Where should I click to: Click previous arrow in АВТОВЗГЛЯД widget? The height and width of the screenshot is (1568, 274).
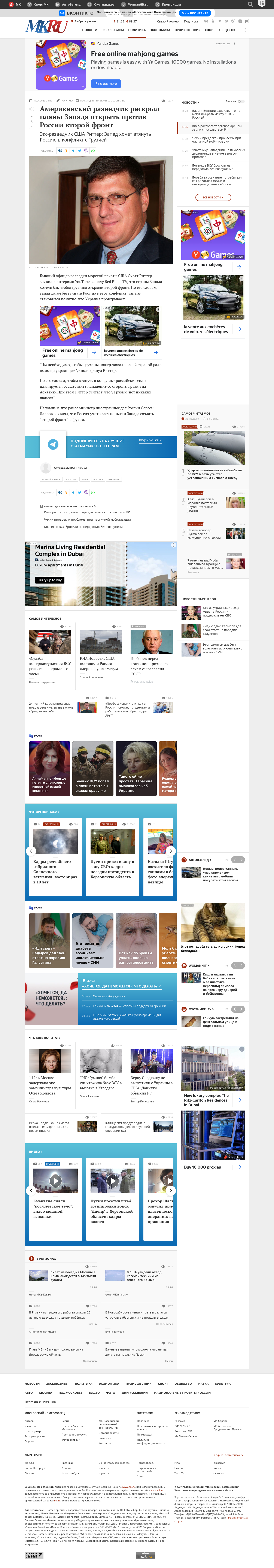(x=234, y=859)
